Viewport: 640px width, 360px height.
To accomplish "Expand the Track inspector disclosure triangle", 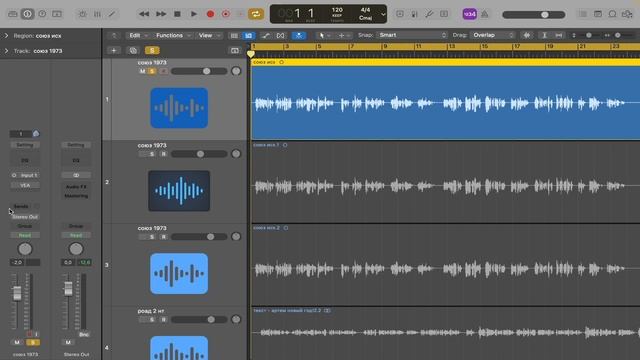I will 6,51.
